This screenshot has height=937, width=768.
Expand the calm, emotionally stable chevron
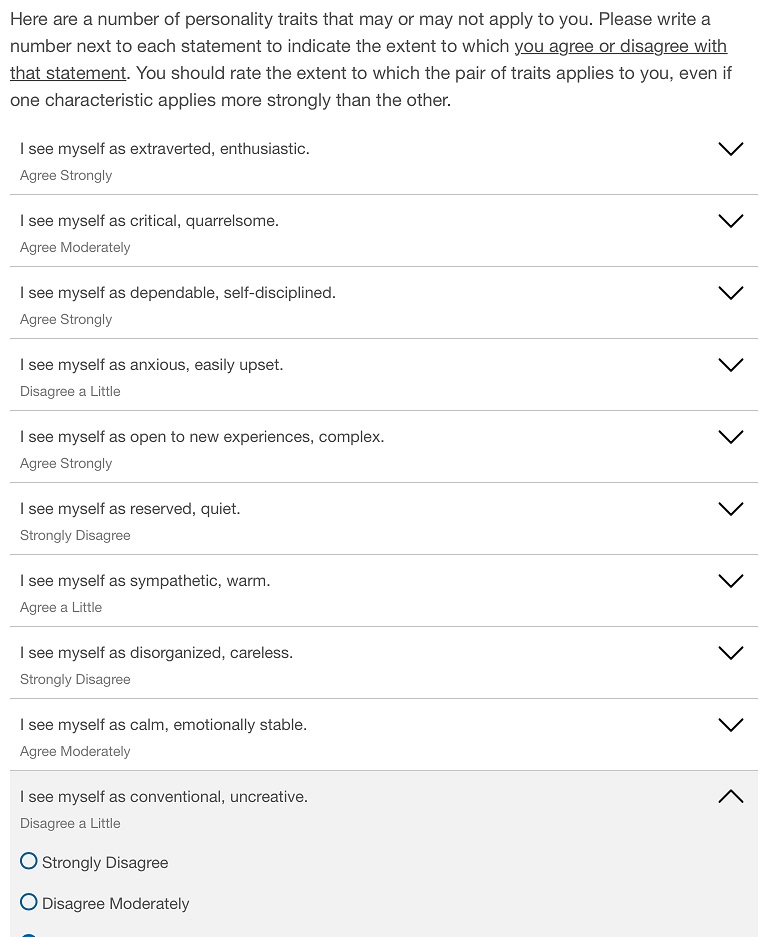(731, 725)
